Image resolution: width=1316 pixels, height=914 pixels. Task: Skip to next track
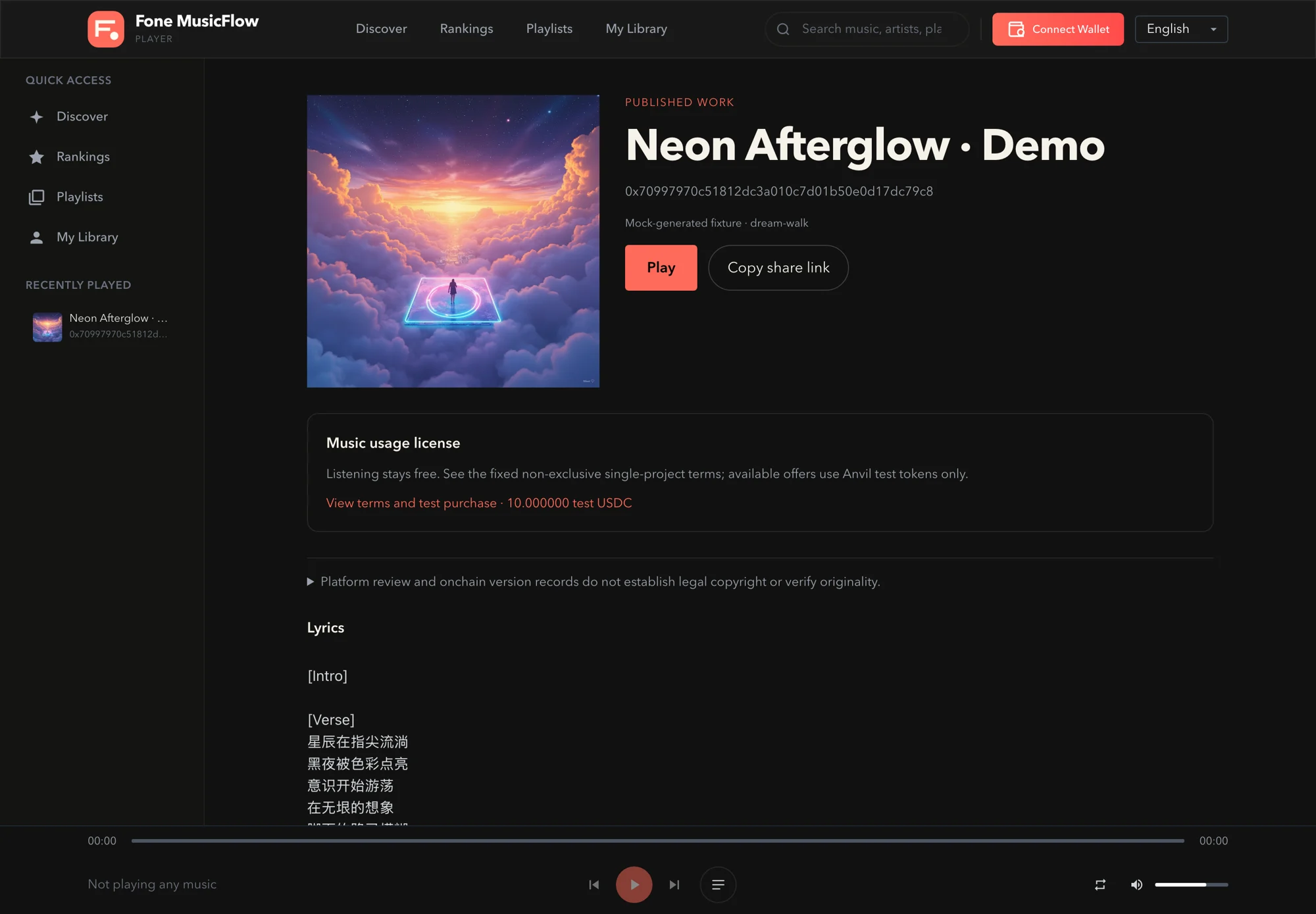tap(674, 884)
